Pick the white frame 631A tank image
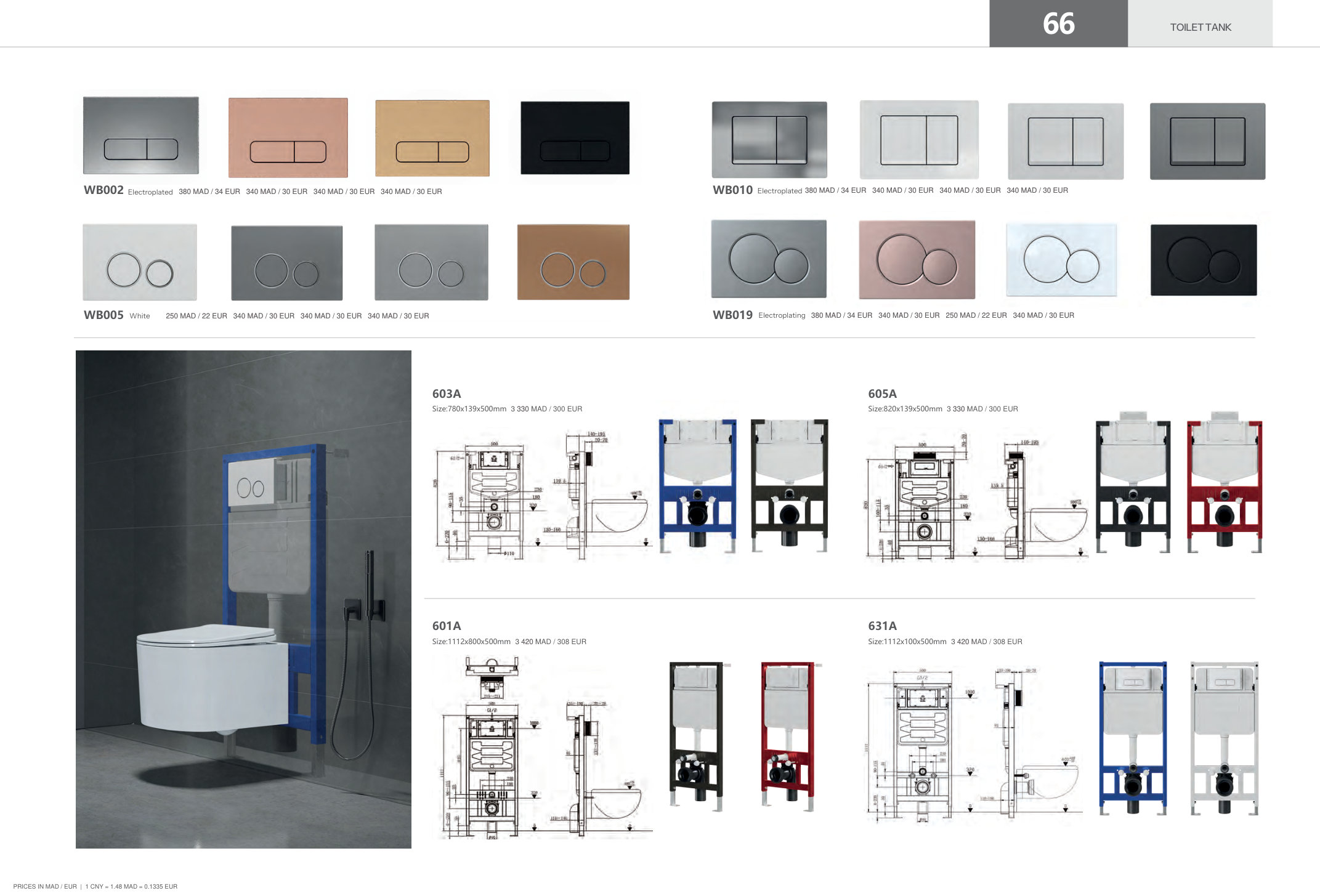This screenshot has width=1320, height=896. [x=1225, y=738]
